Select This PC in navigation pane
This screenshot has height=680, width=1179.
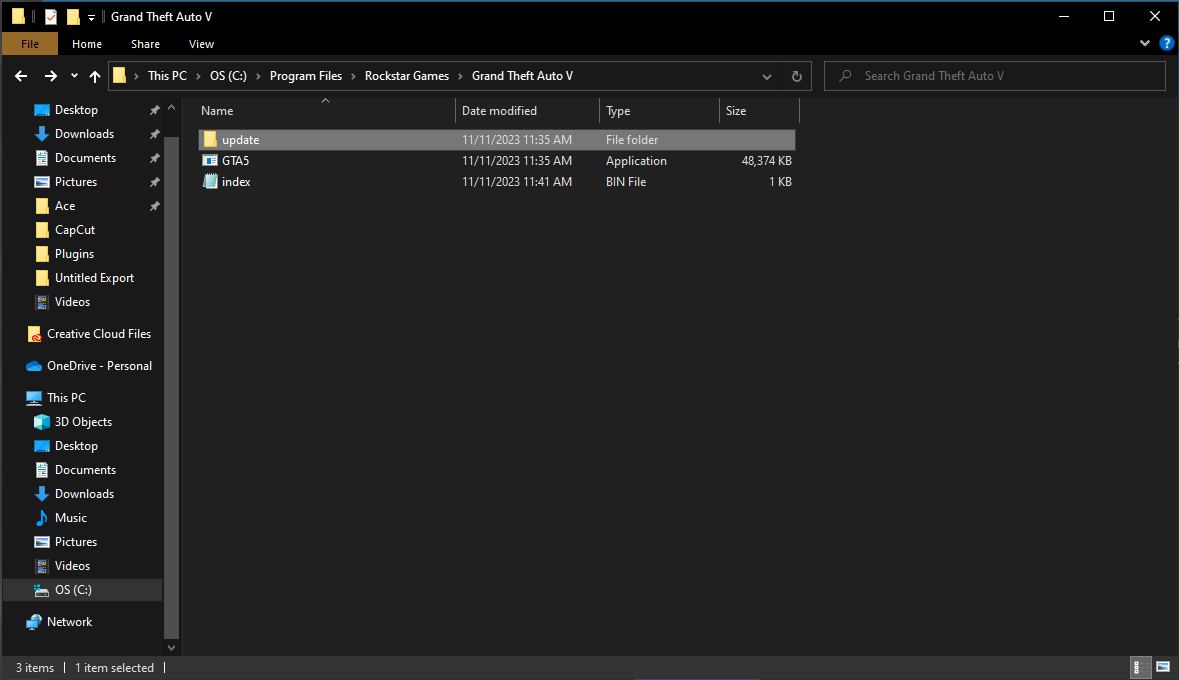(x=66, y=398)
